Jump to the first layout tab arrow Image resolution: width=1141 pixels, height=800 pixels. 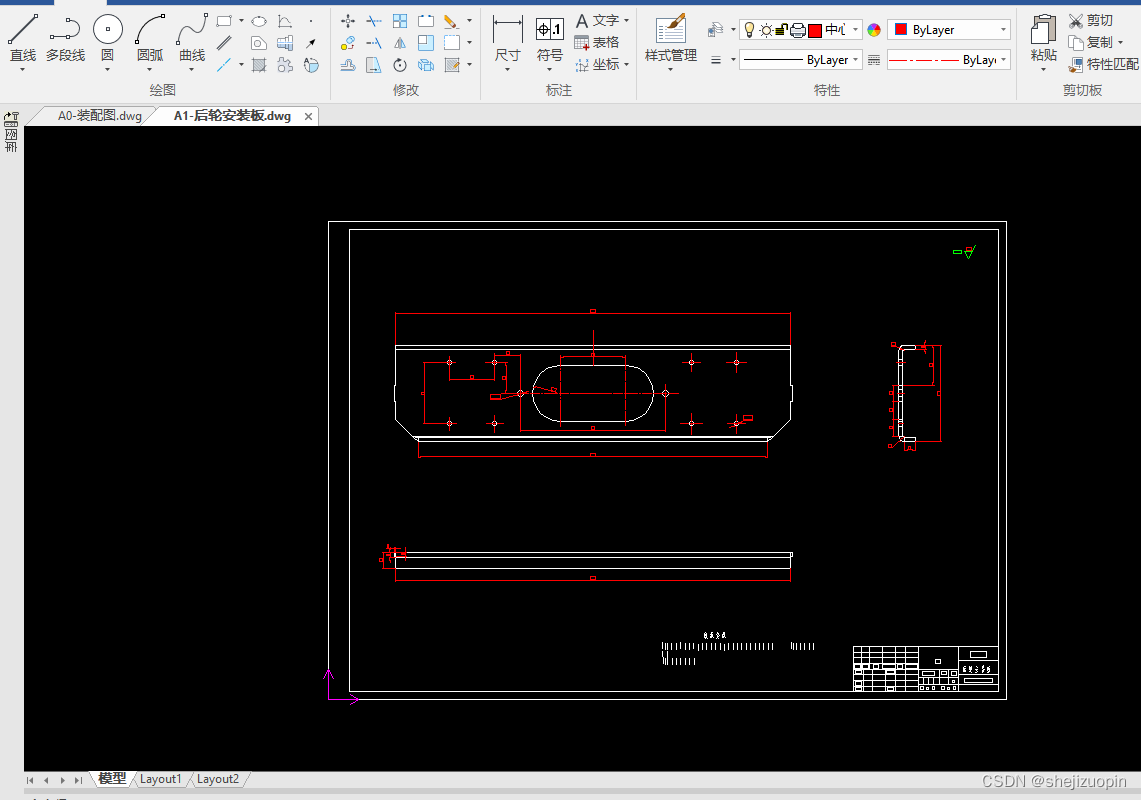pos(30,780)
